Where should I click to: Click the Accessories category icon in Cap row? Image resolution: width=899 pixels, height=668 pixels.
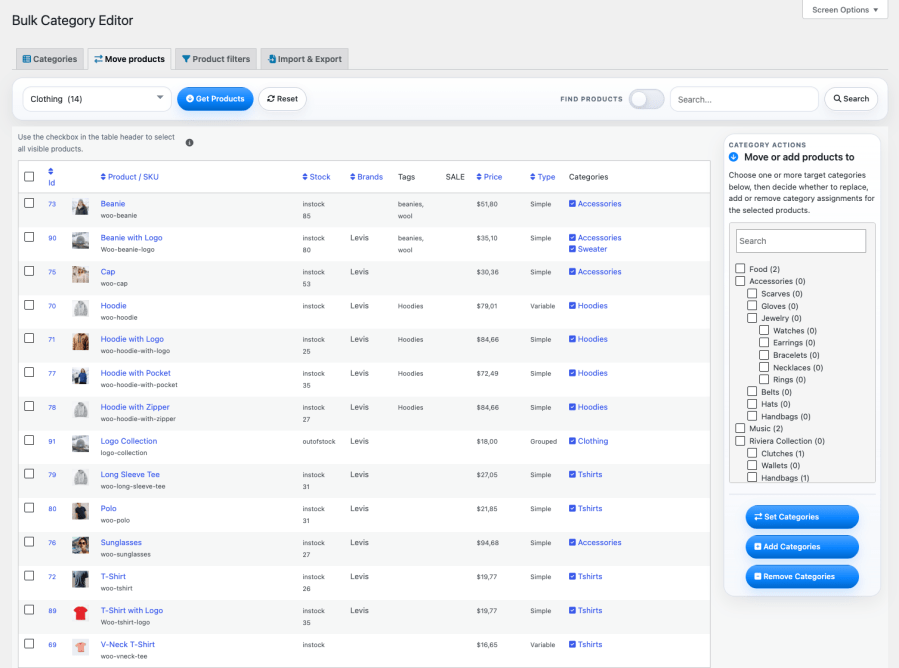click(x=572, y=272)
